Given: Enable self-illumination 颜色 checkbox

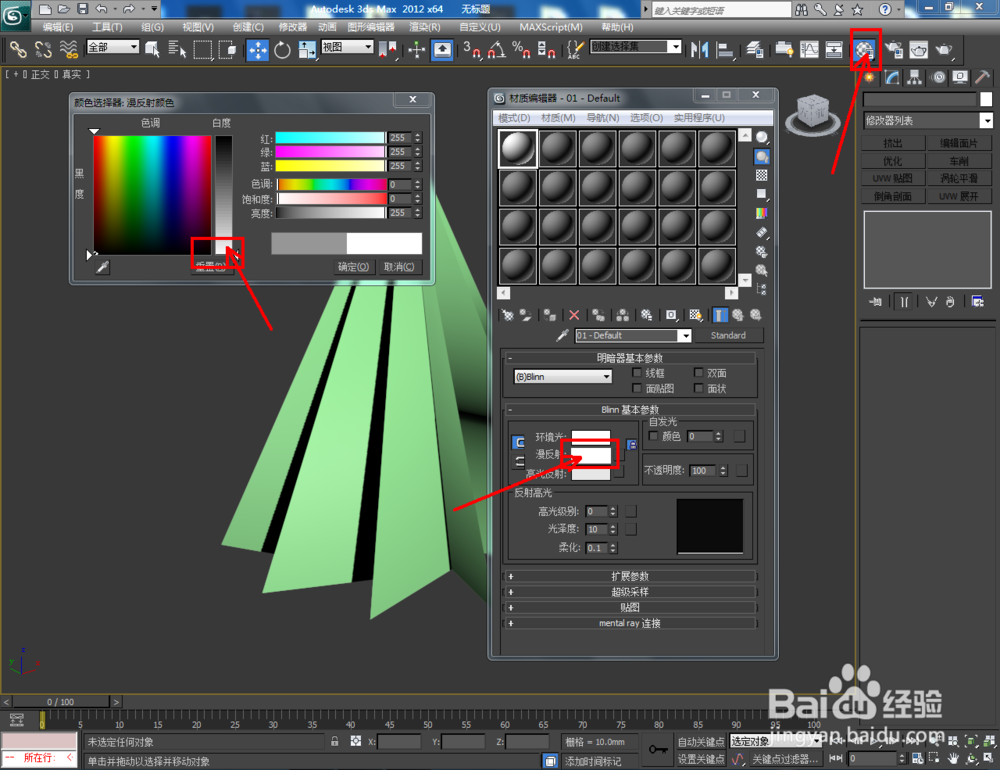Looking at the screenshot, I should click(653, 436).
